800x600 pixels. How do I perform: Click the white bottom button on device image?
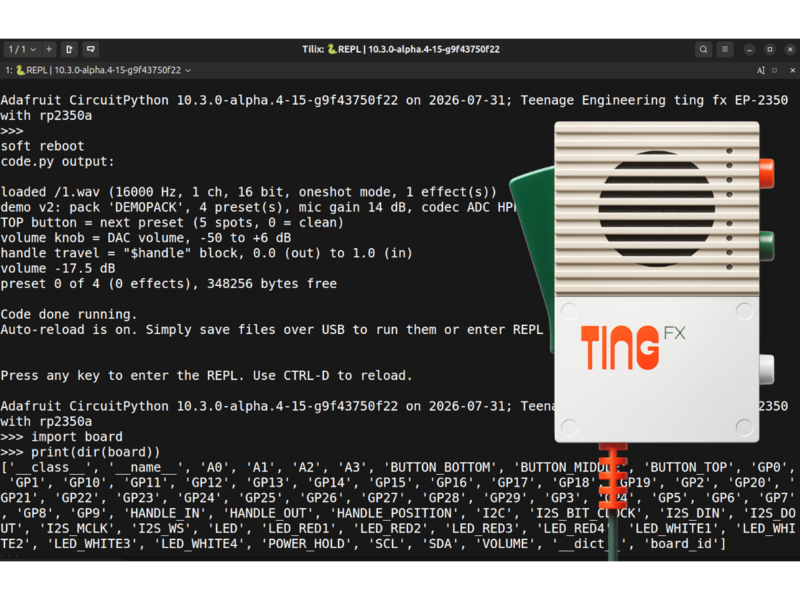[766, 369]
